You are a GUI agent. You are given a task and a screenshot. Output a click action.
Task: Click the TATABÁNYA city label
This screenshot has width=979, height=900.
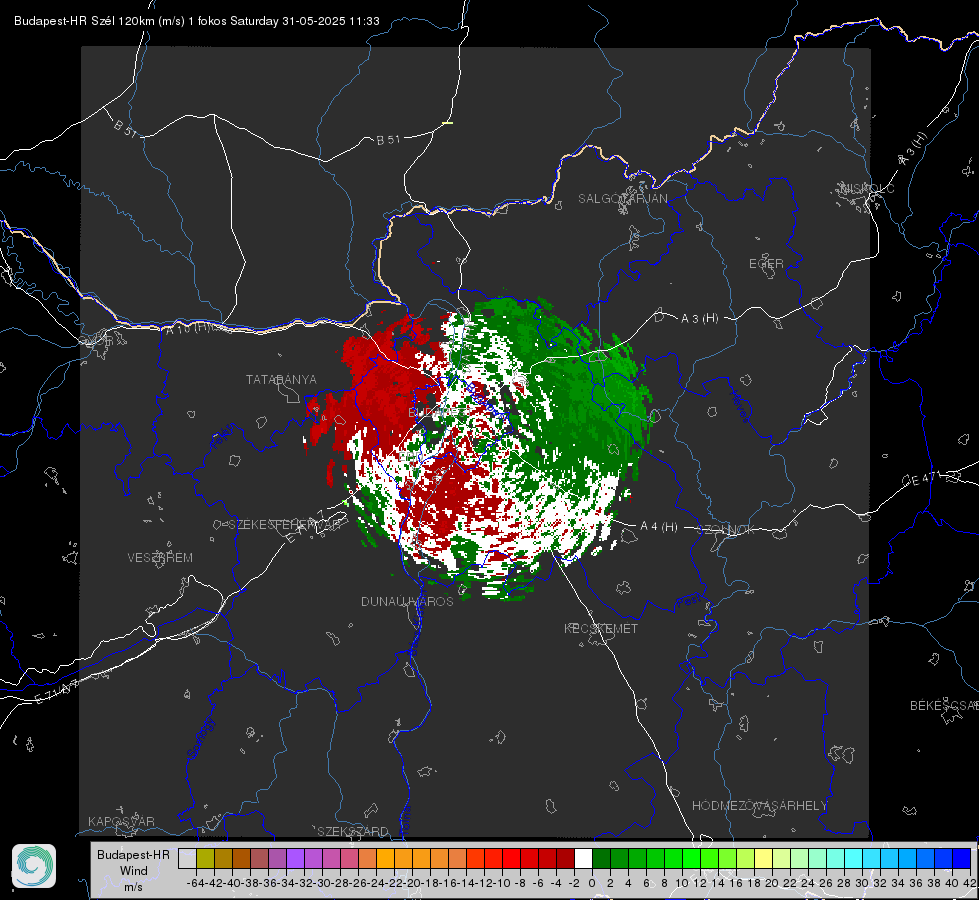(281, 380)
